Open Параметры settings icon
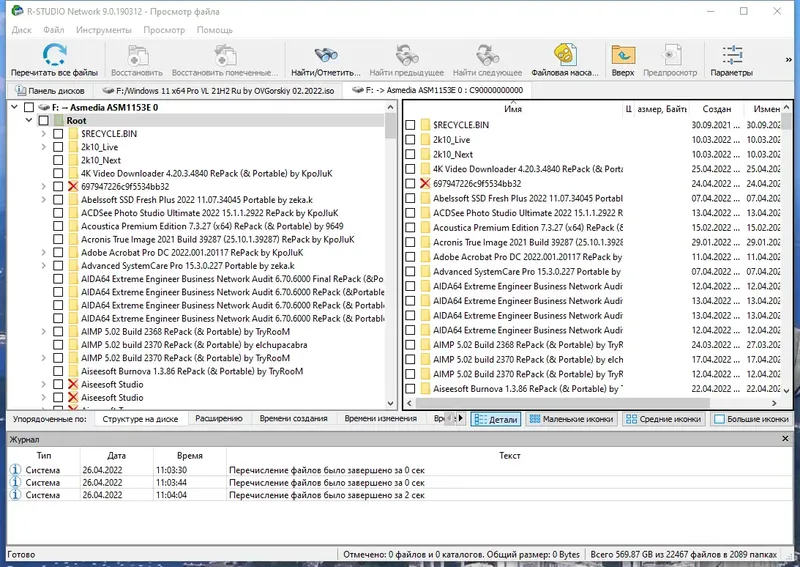Screen dimensions: 800x567 (732, 55)
